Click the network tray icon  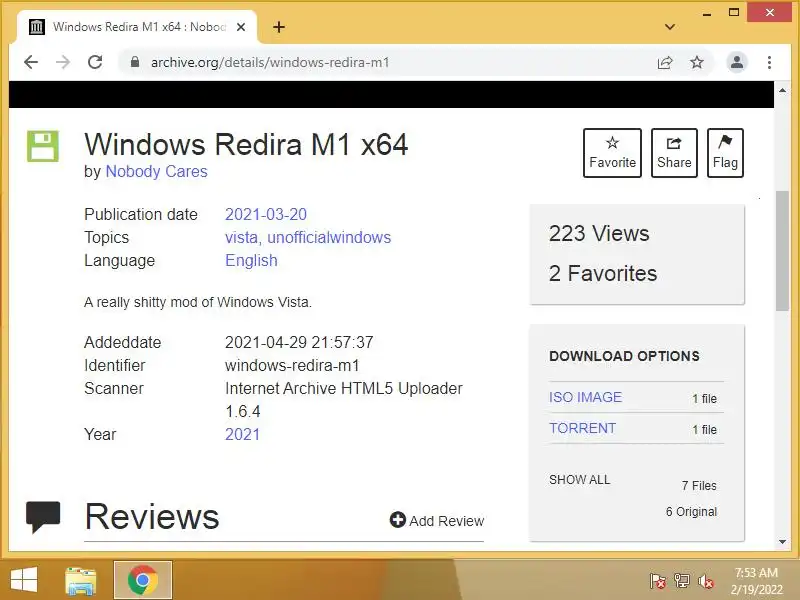click(682, 581)
